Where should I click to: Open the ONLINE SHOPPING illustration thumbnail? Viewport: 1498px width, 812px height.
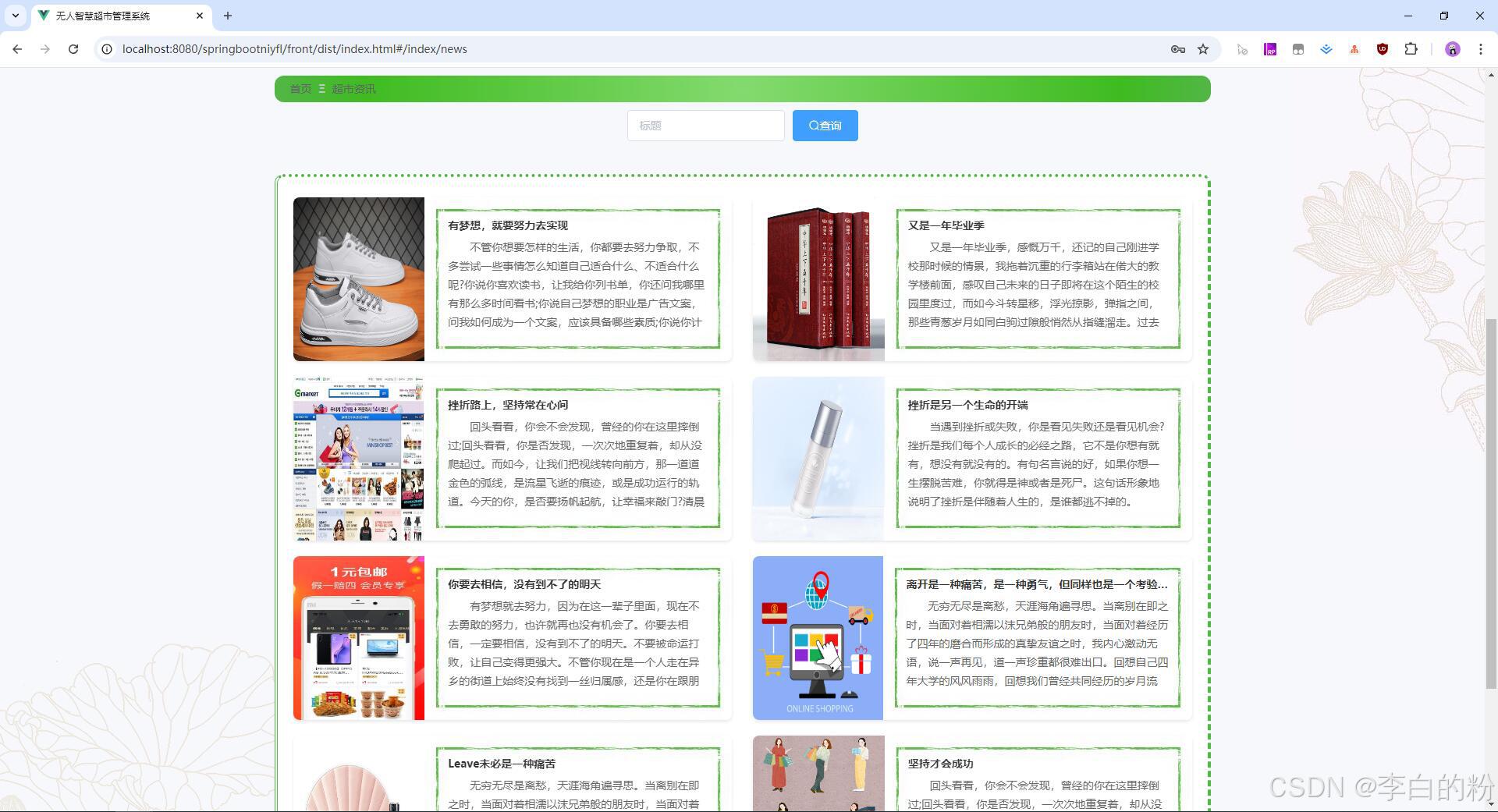point(818,638)
